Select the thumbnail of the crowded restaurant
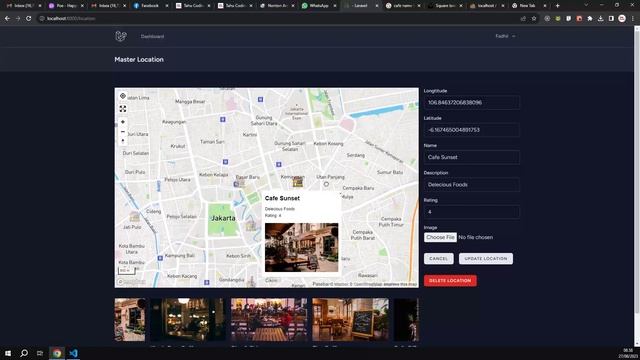 coord(269,320)
